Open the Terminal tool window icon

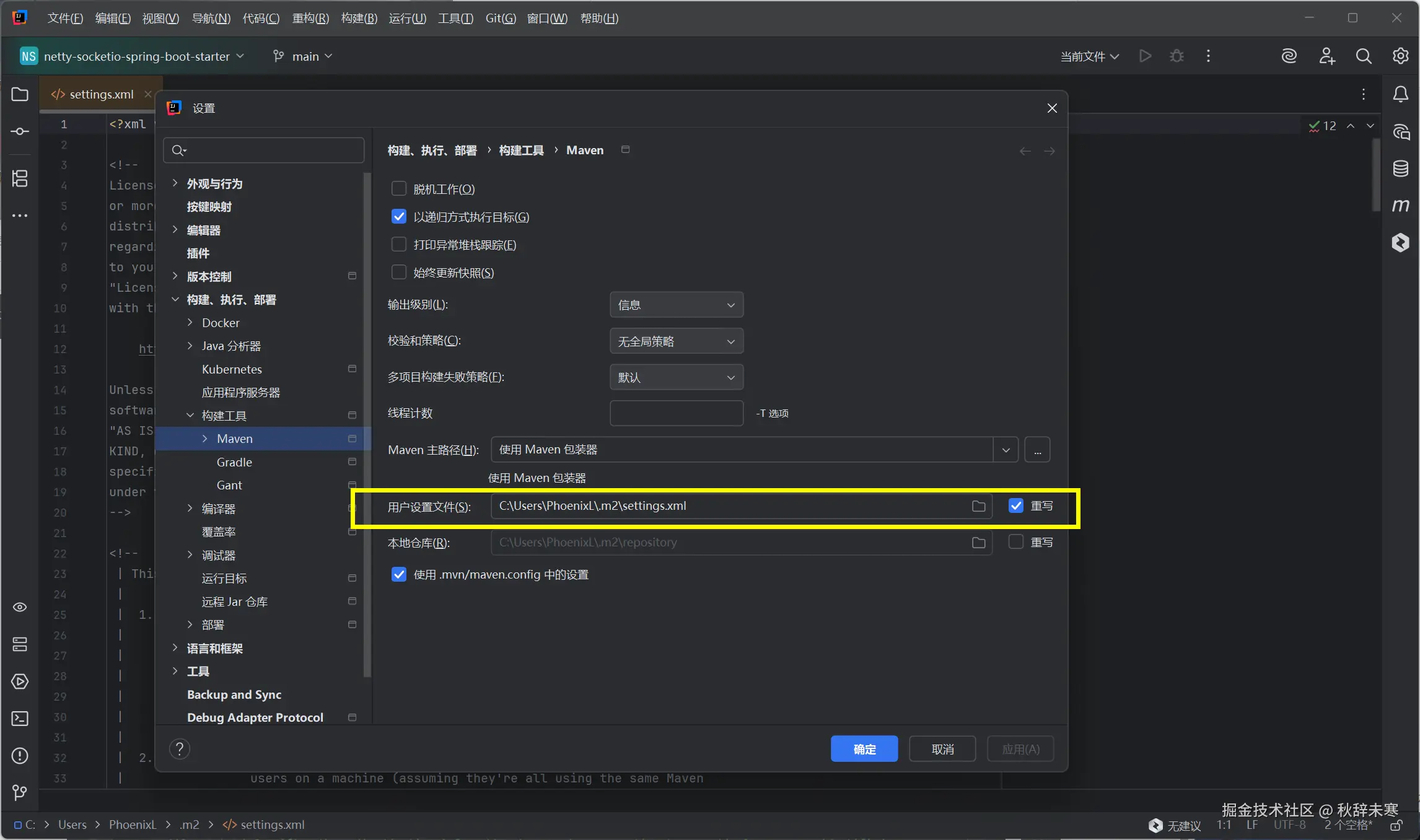(x=20, y=719)
